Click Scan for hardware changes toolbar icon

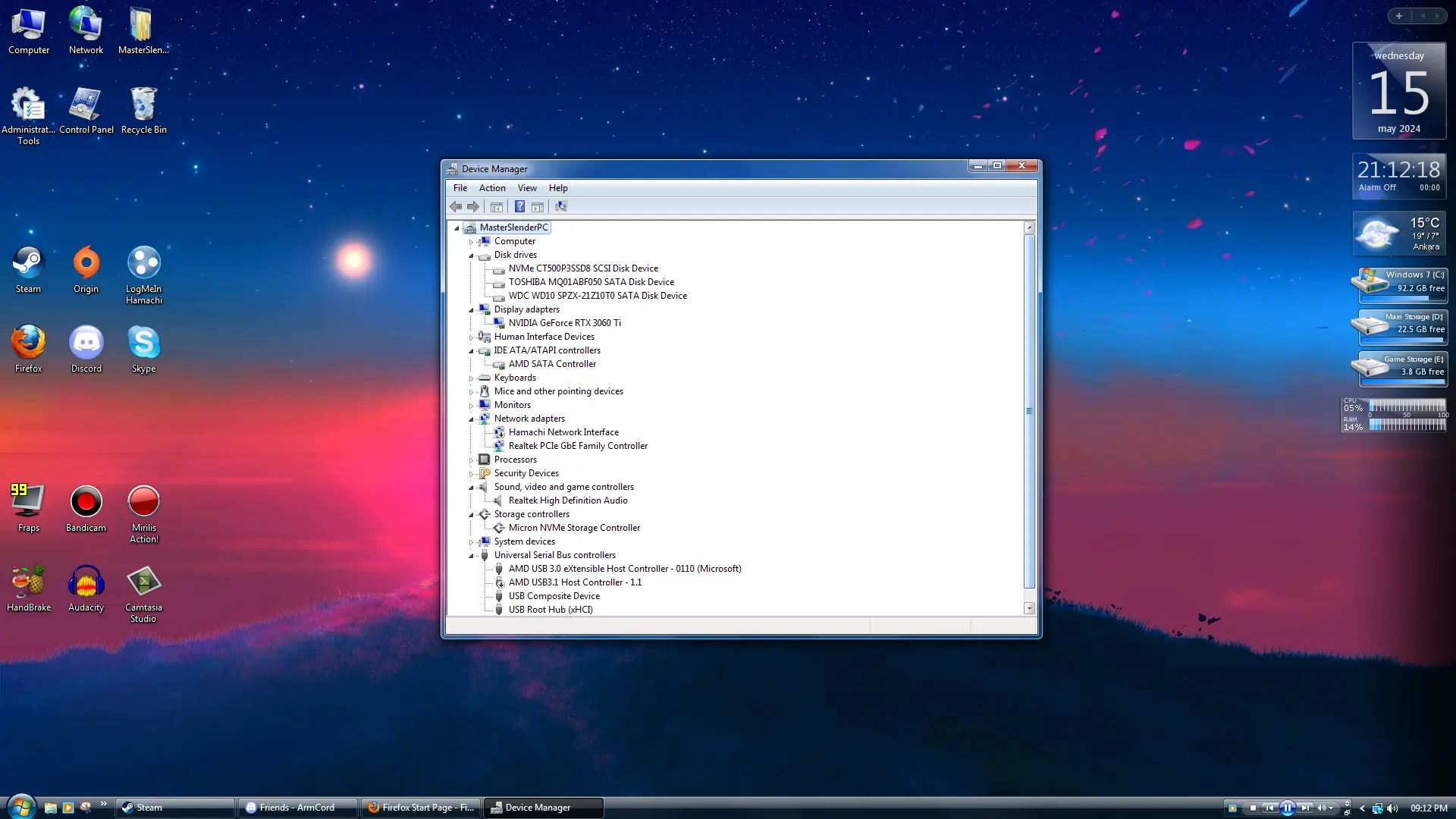click(x=561, y=206)
